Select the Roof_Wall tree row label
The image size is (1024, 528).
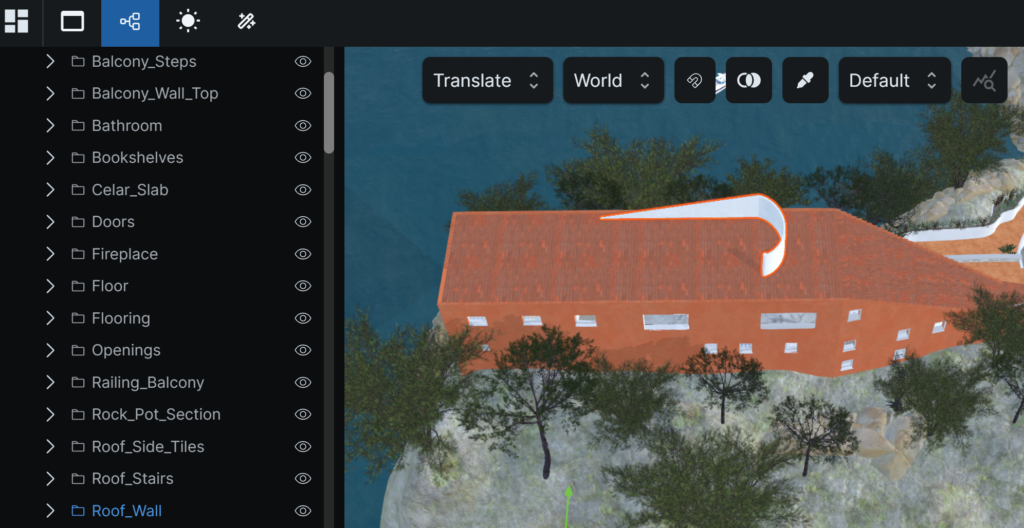coord(127,510)
